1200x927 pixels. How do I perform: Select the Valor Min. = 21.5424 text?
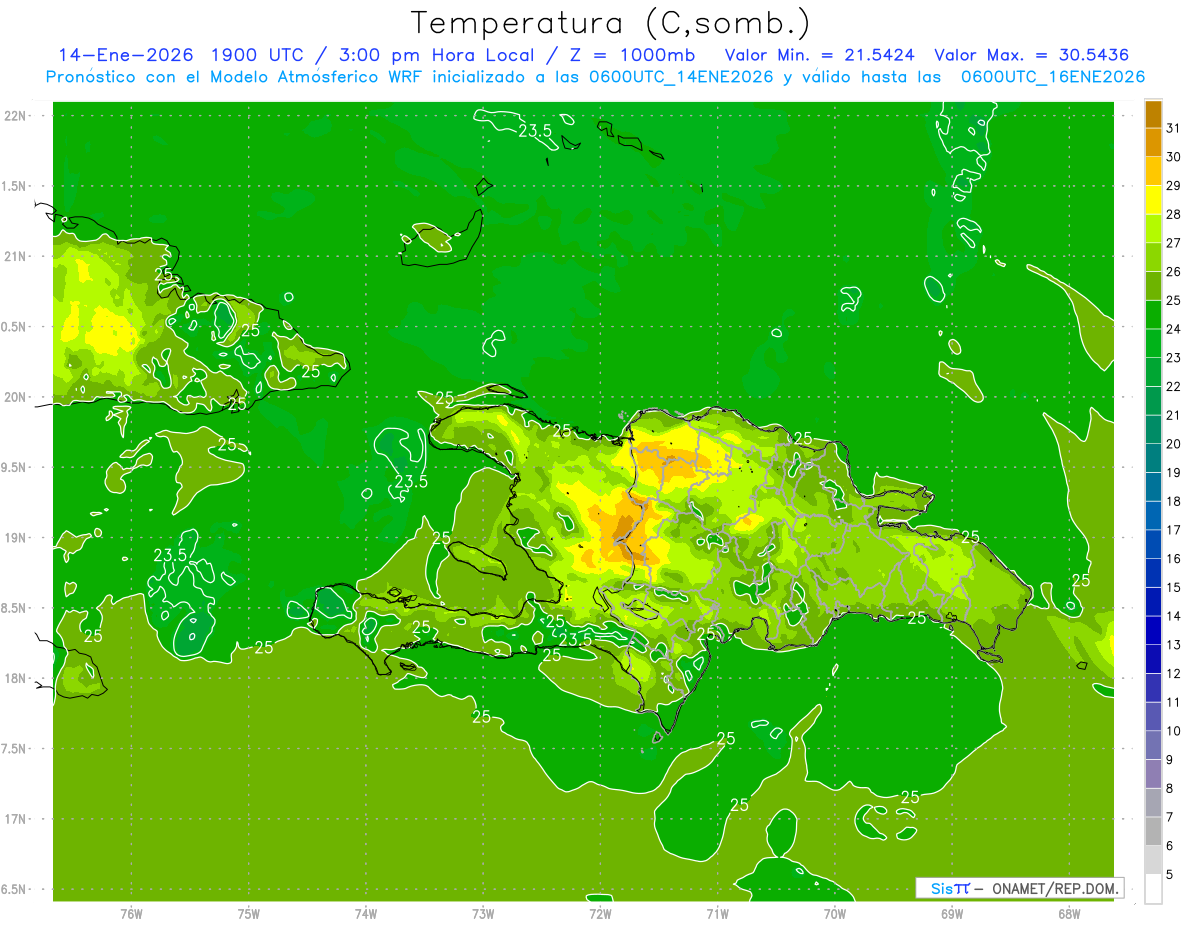point(819,54)
